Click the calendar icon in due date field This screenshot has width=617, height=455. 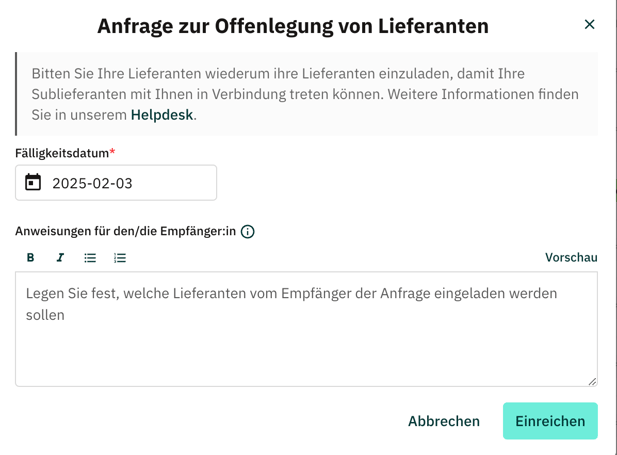(x=33, y=183)
